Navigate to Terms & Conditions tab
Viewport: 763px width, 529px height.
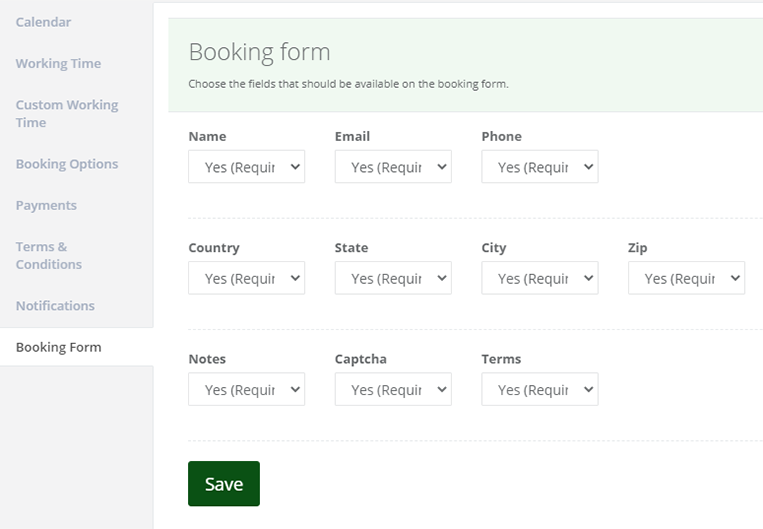[49, 255]
